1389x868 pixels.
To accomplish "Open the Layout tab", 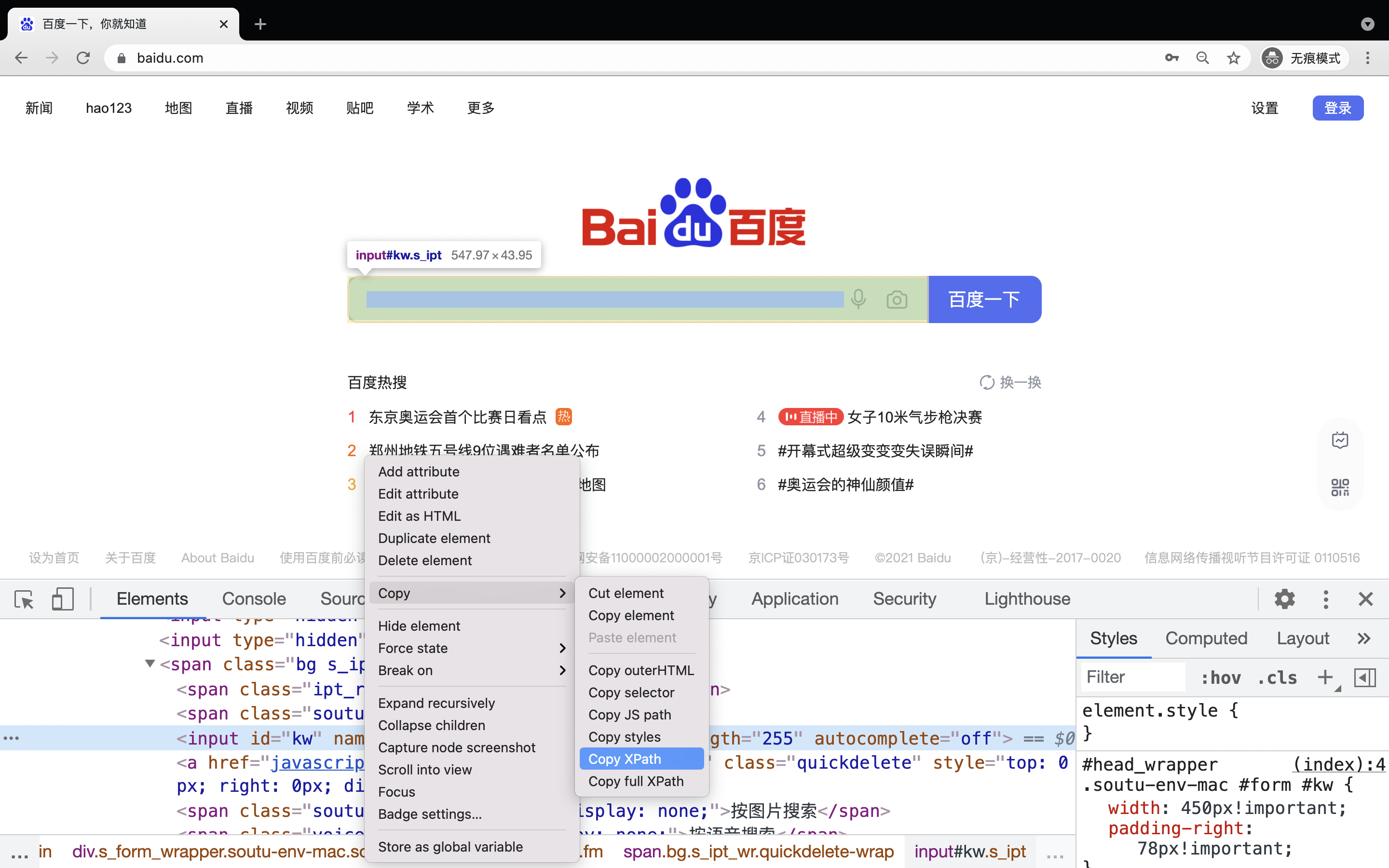I will 1303,638.
